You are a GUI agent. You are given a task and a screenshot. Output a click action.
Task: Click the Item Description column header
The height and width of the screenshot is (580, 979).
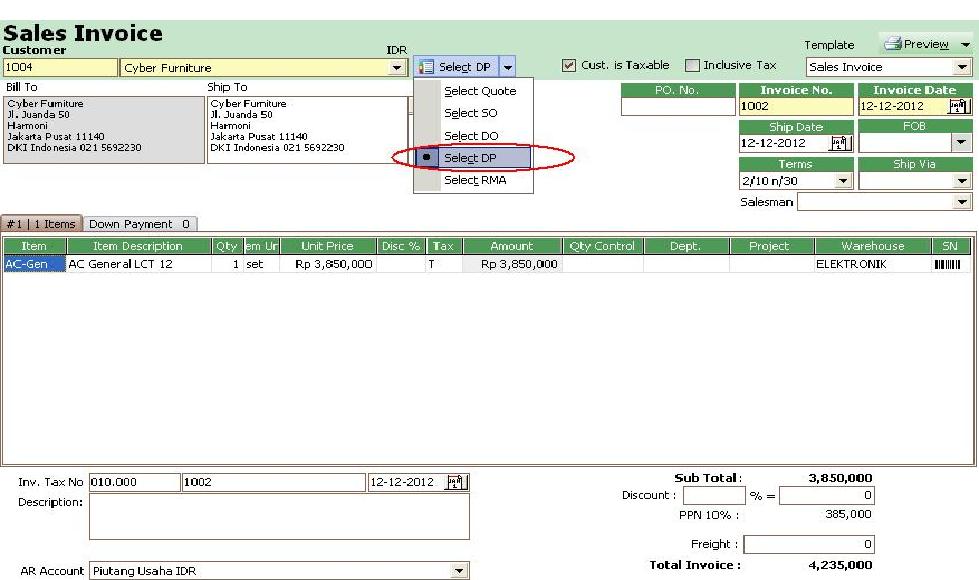(138, 246)
